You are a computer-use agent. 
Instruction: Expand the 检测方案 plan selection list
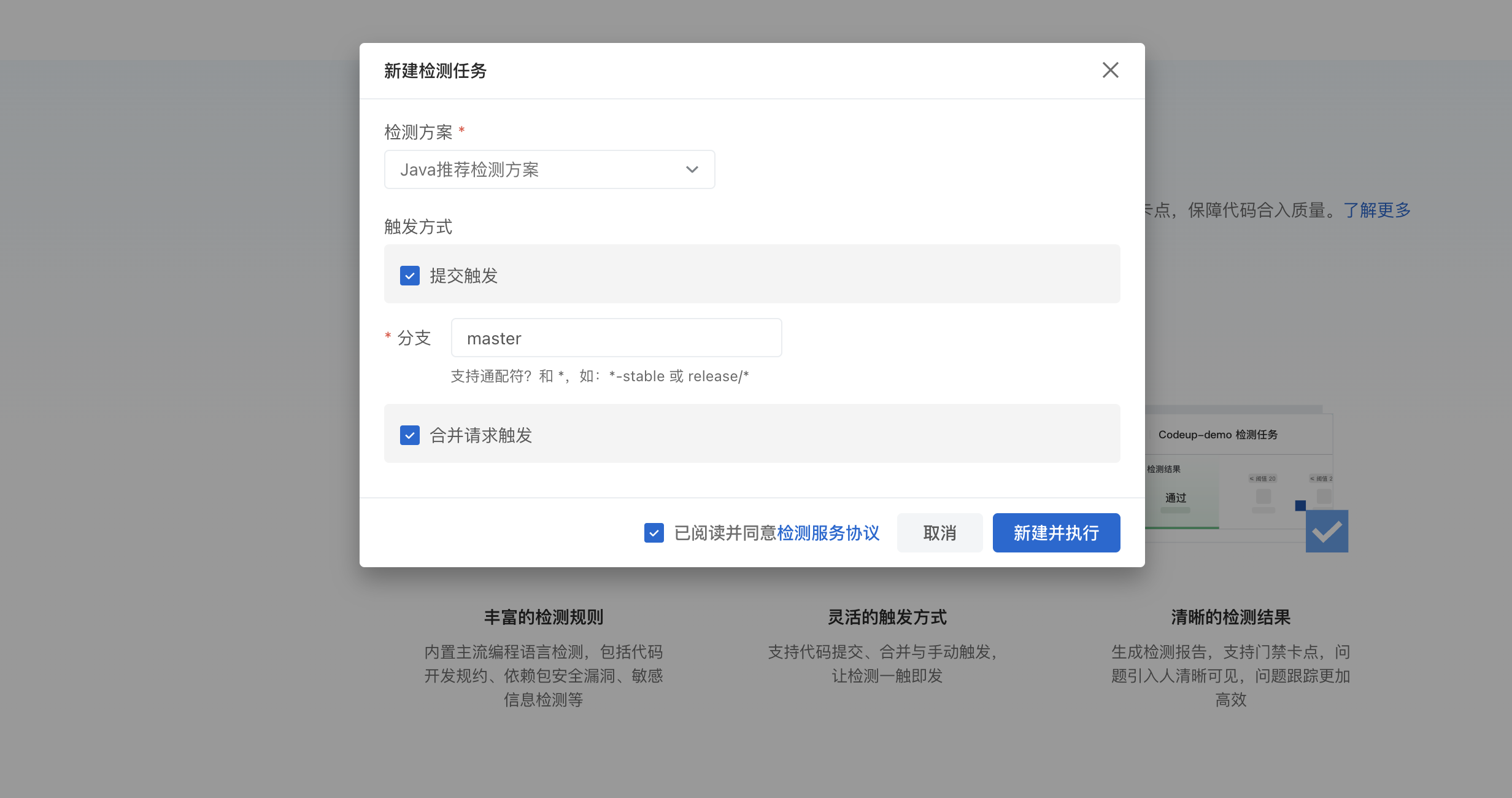pyautogui.click(x=549, y=169)
